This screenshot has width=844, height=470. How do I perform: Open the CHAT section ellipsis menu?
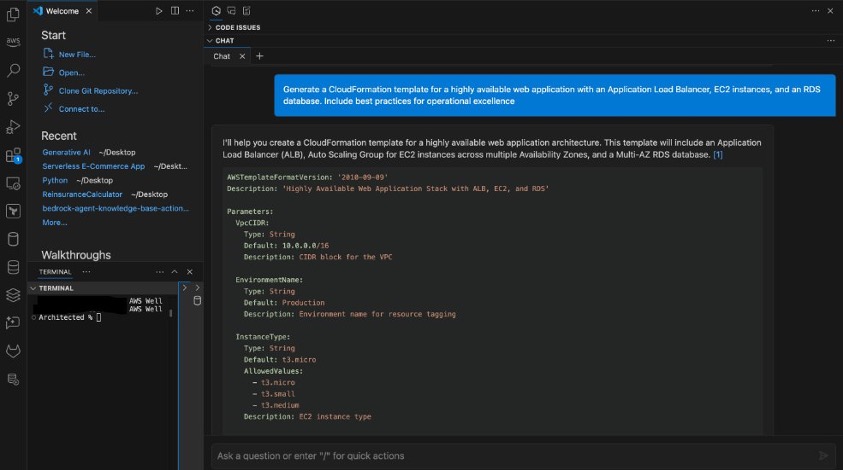point(831,40)
